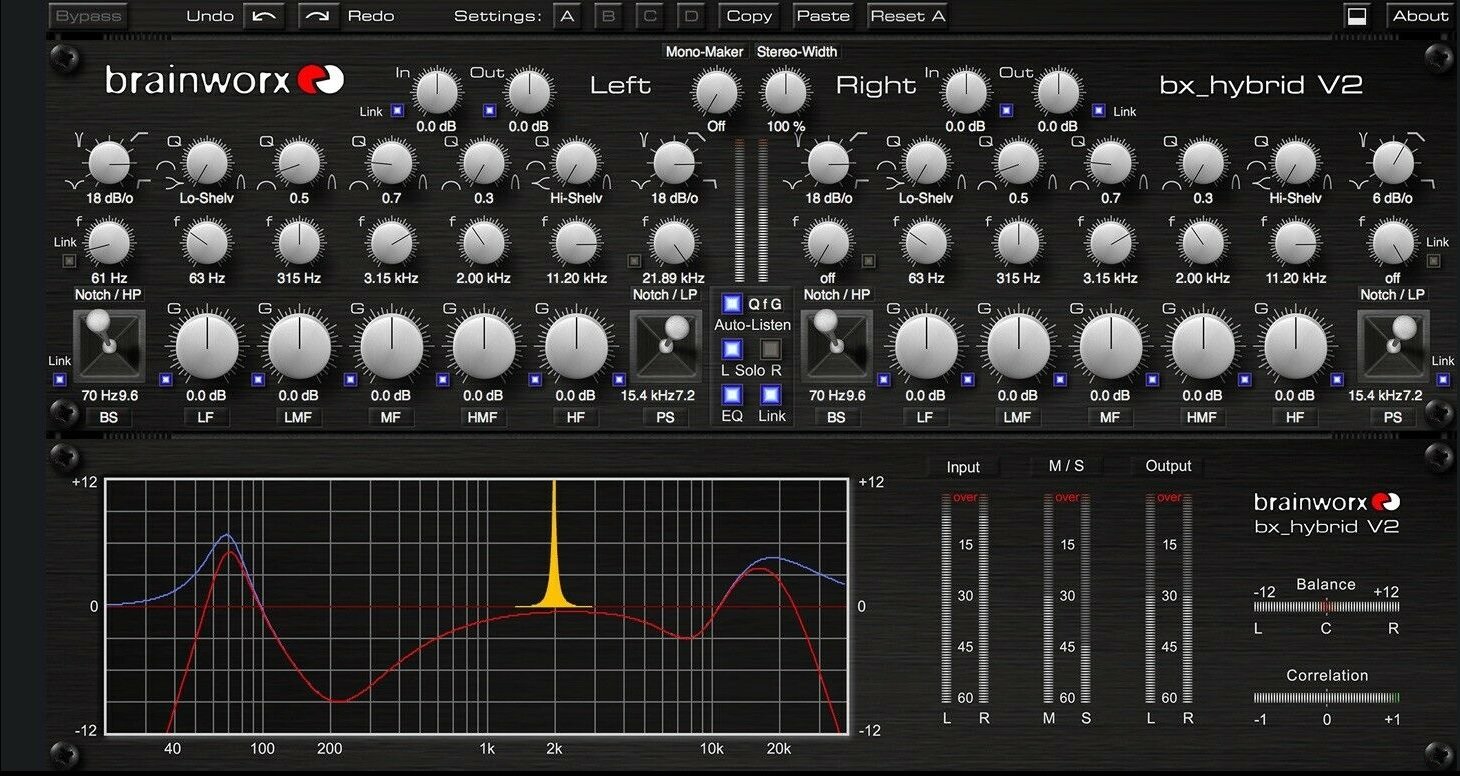Click the Balance meter center marker
1460x776 pixels.
1326,606
